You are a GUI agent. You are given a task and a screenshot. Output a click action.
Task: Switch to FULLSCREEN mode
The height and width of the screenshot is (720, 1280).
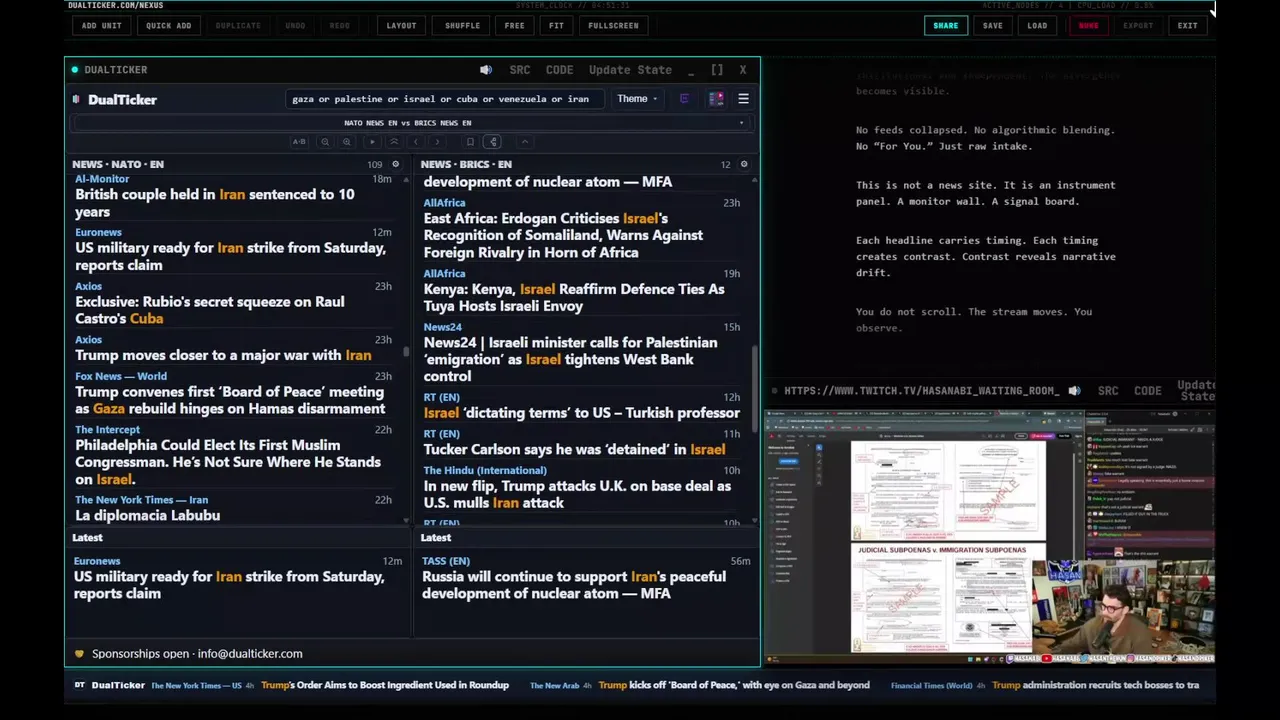pyautogui.click(x=613, y=25)
